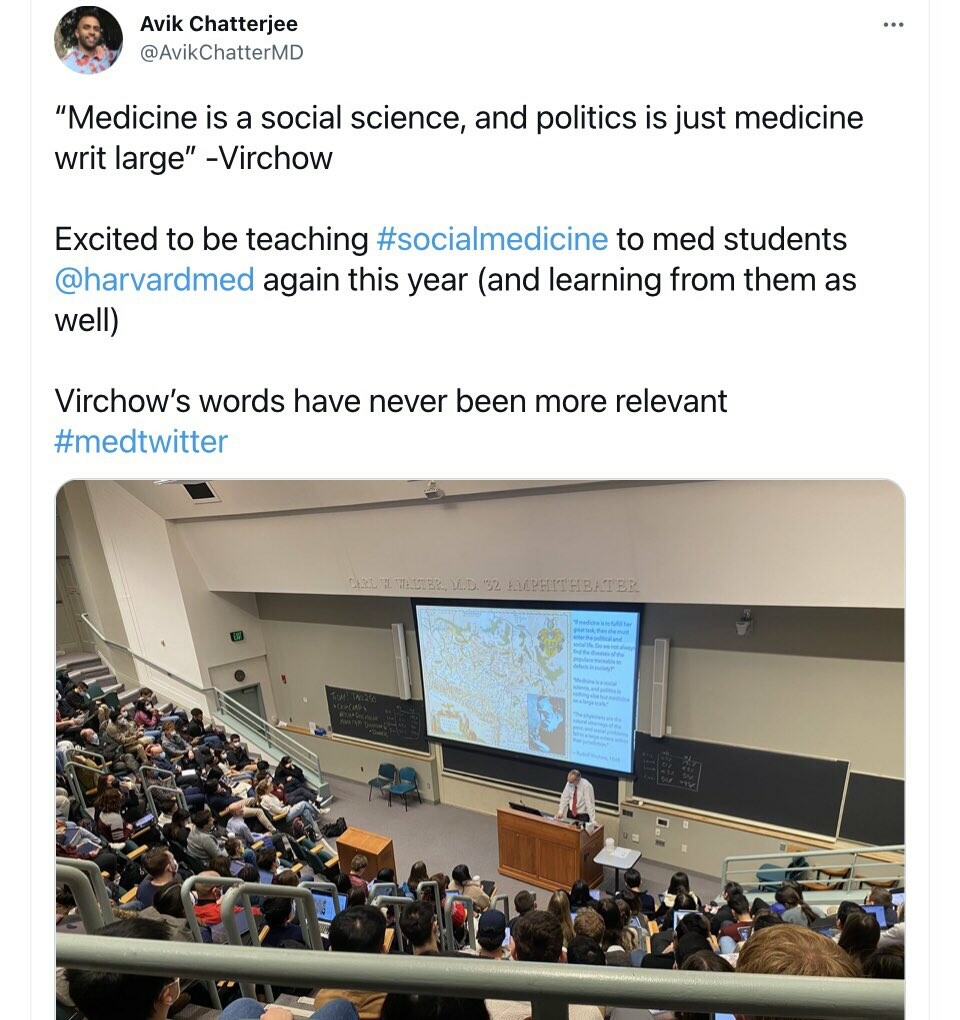
Task: Click the green exit sign in photo
Action: click(237, 636)
